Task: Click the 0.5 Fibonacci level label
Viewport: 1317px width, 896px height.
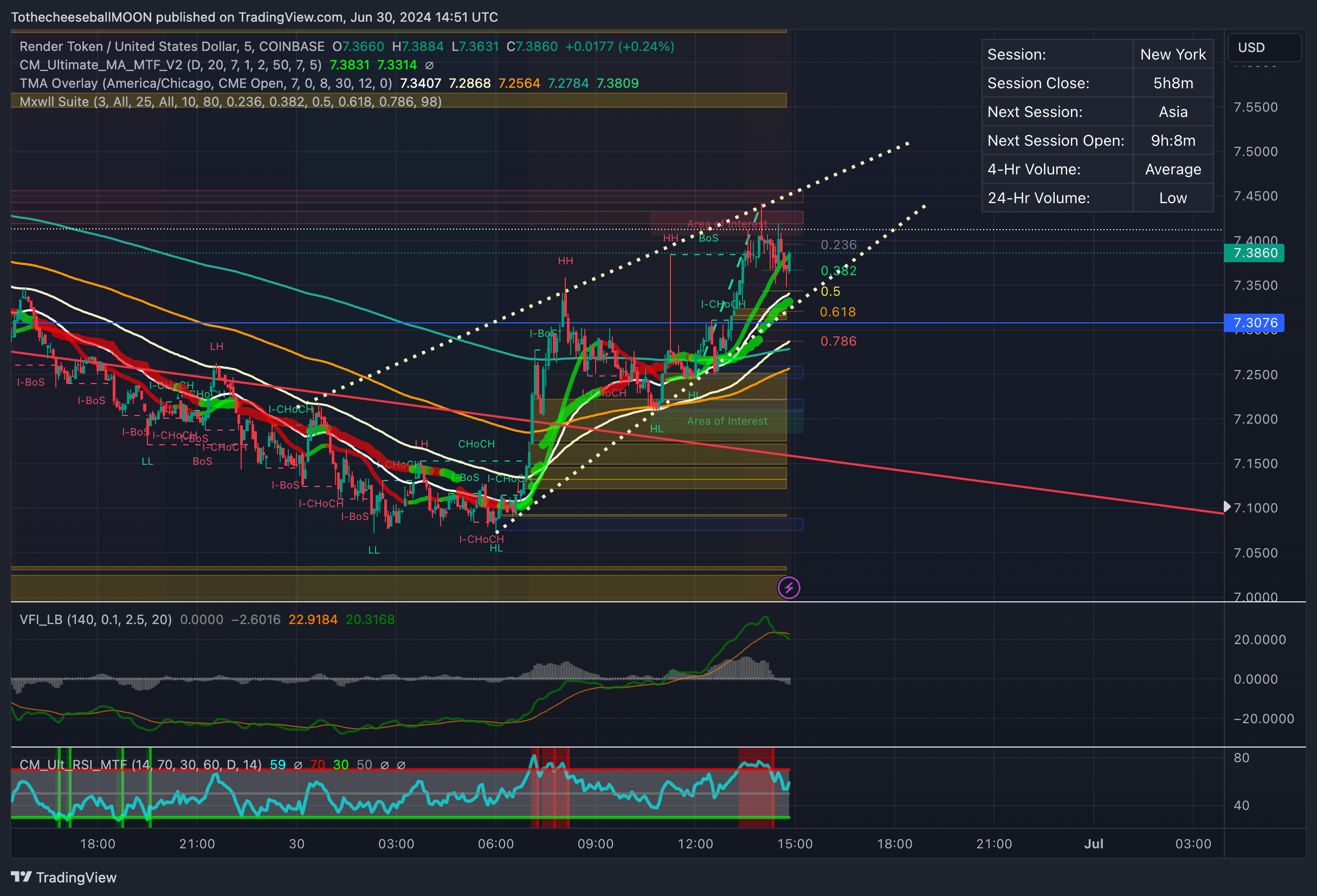Action: point(831,291)
